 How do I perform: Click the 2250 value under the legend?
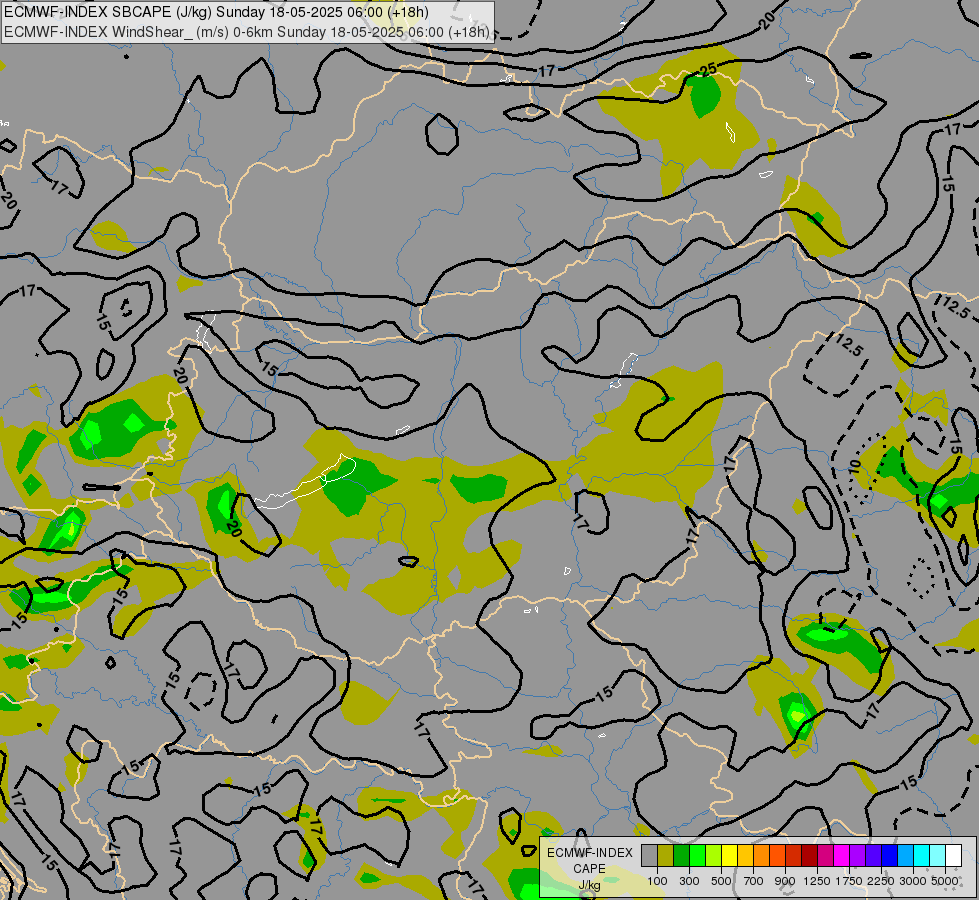pos(881,881)
